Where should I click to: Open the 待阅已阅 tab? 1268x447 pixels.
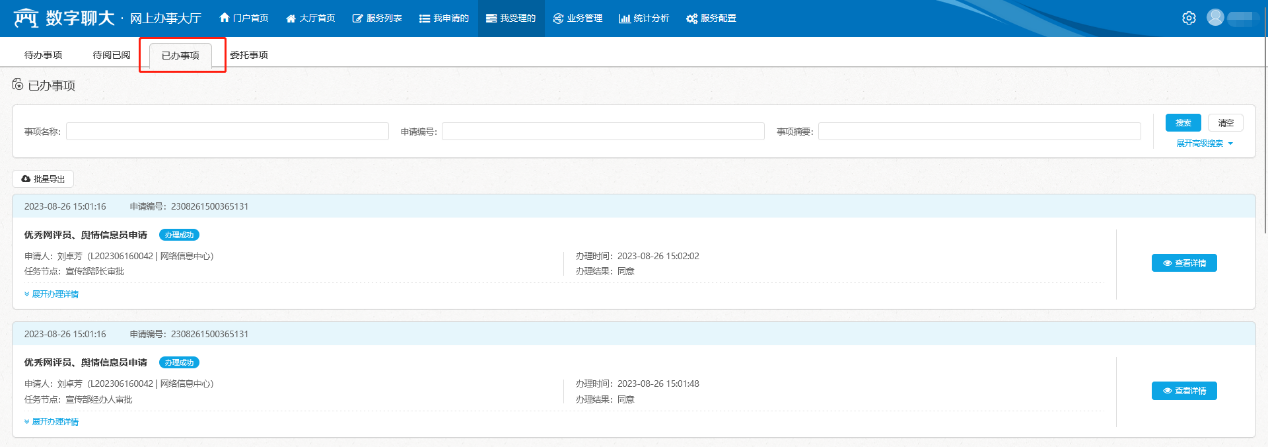(x=111, y=55)
